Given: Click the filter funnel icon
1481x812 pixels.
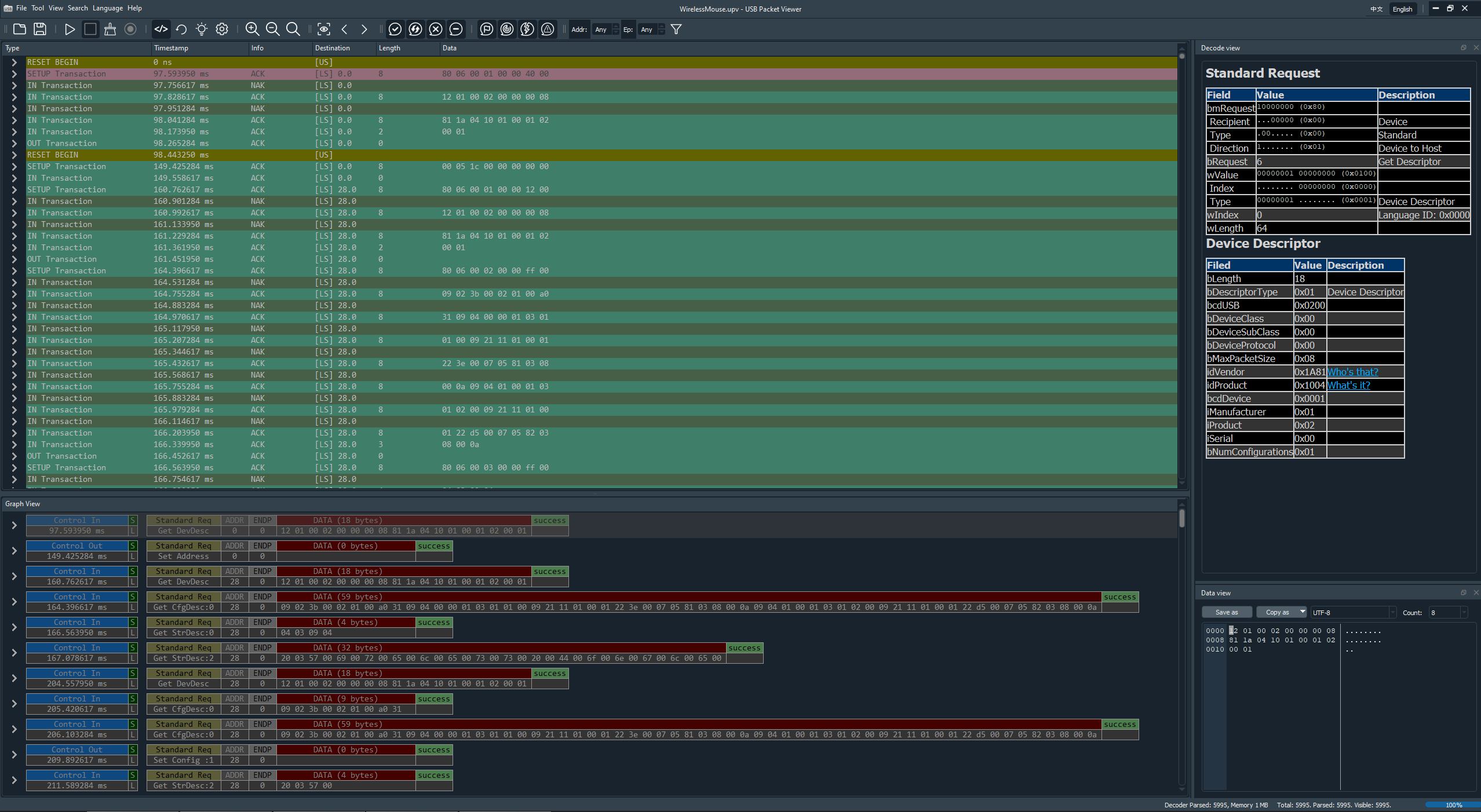Looking at the screenshot, I should pos(676,29).
